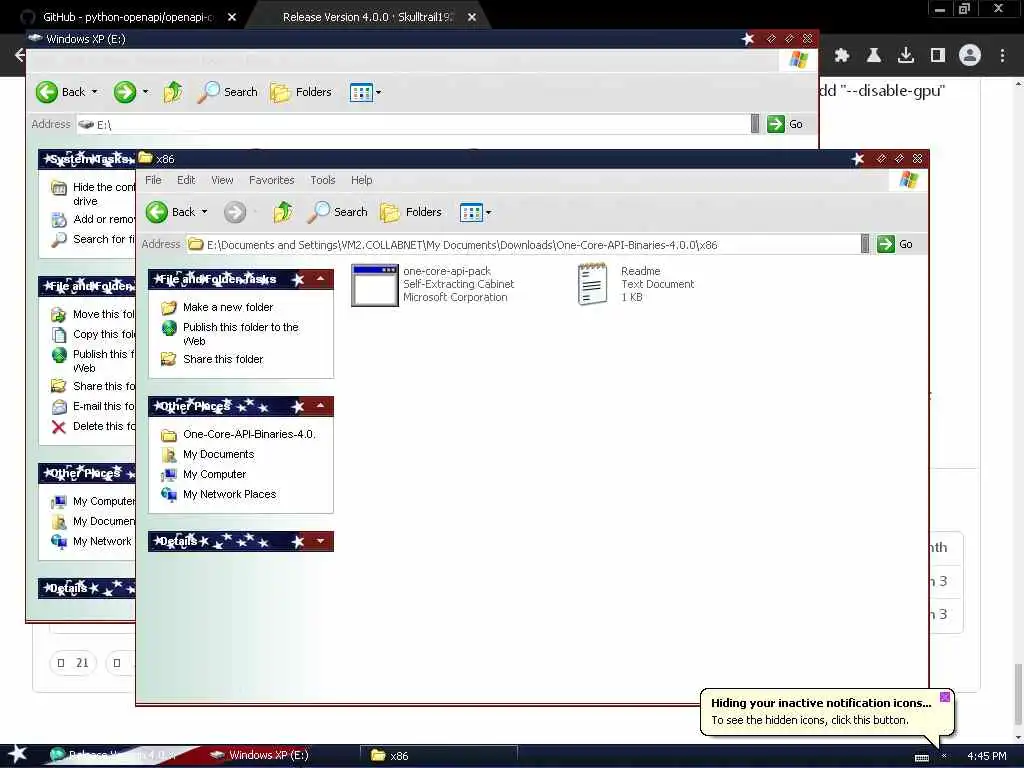Click Up folder icon in Windows XP (E:) window
This screenshot has width=1024, height=768.
pos(173,92)
